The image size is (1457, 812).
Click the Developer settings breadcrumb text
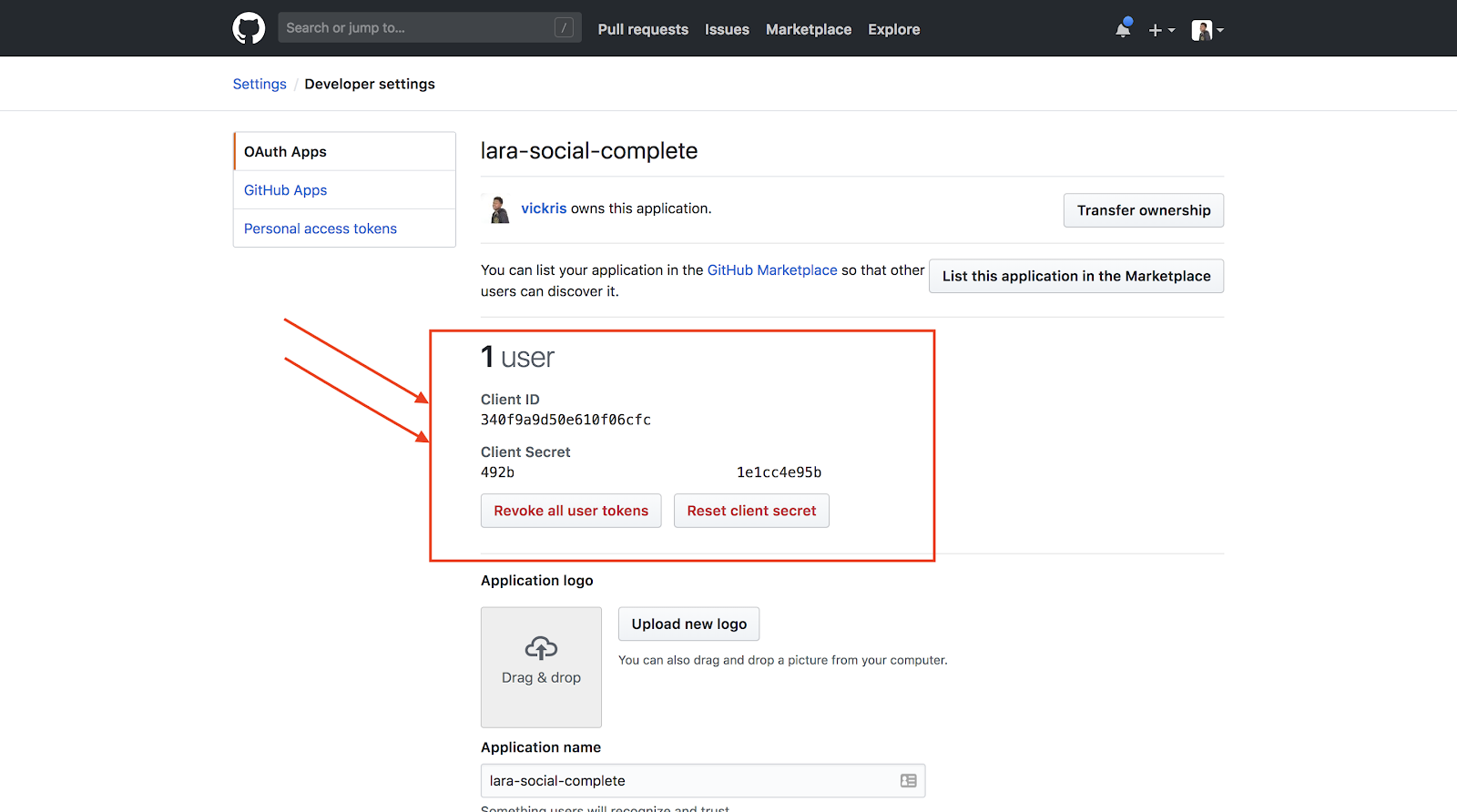click(x=370, y=84)
